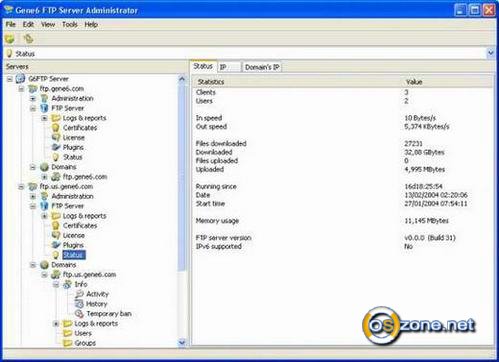Open the Tools menu
Image resolution: width=499 pixels, height=362 pixels.
click(70, 24)
